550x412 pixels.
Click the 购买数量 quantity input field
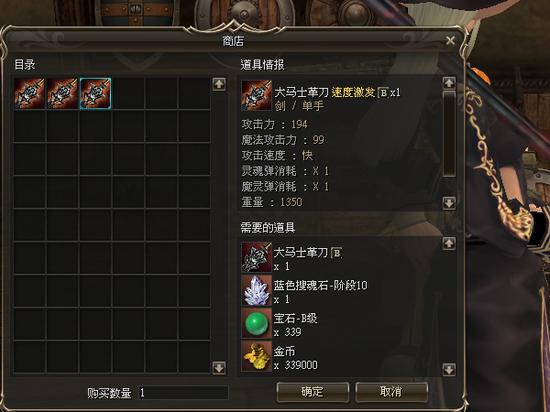pyautogui.click(x=183, y=393)
